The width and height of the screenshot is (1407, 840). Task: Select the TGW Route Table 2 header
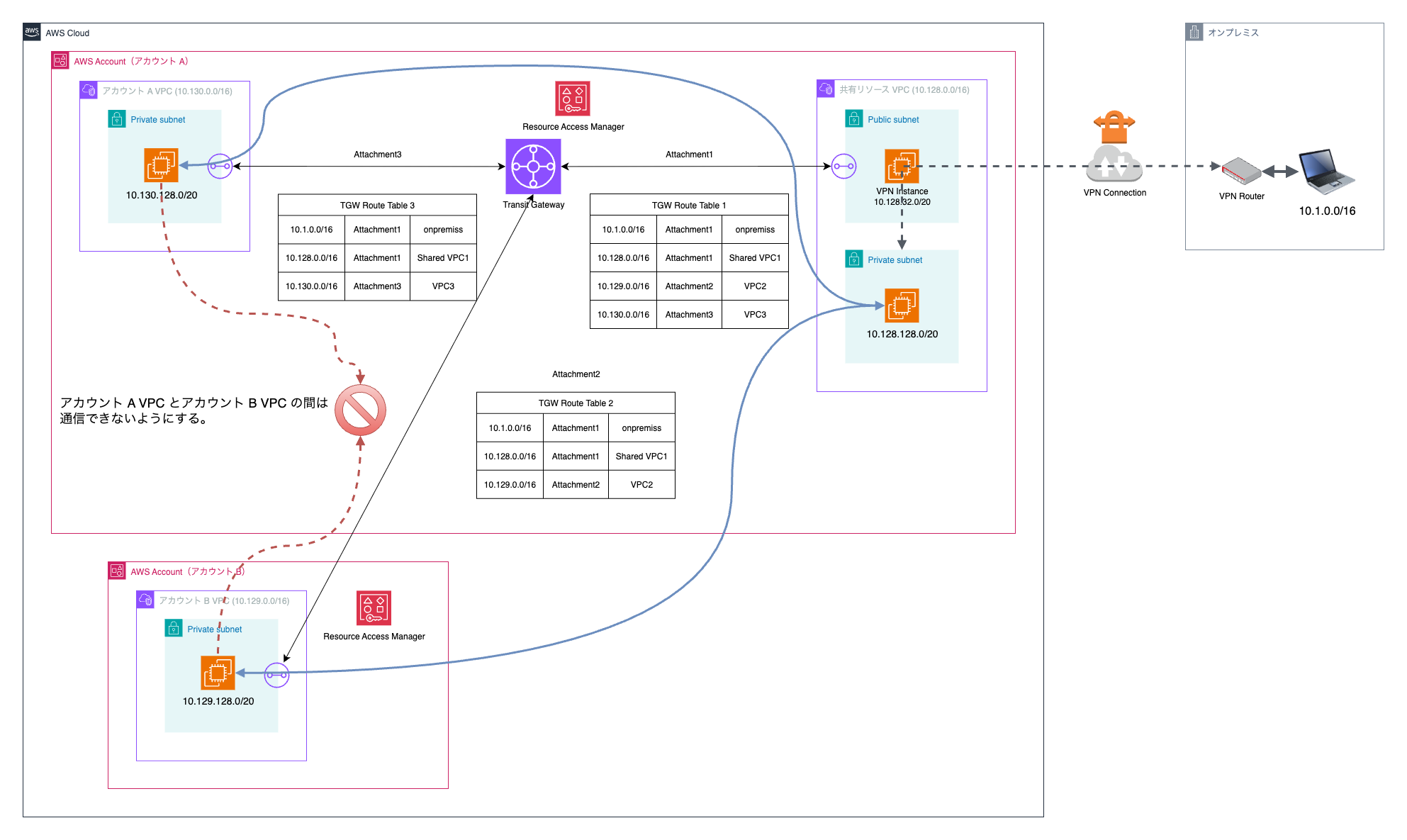(x=576, y=403)
